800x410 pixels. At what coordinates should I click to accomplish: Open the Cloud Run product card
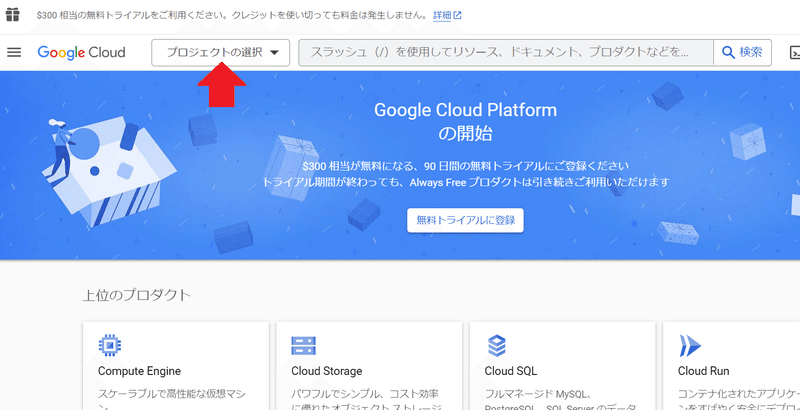[x=731, y=366]
